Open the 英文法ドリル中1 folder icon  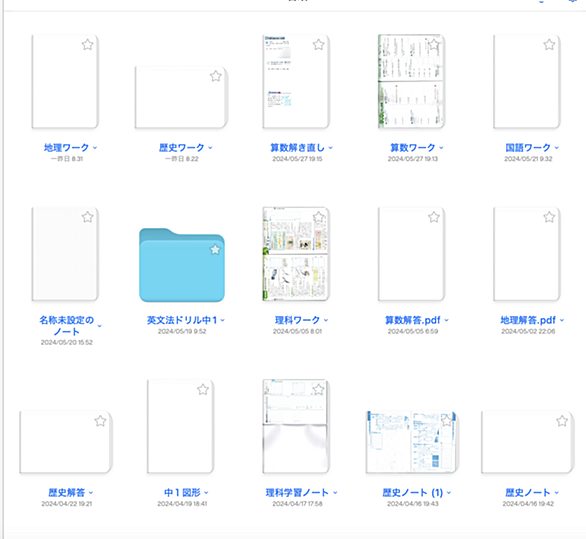click(x=182, y=265)
